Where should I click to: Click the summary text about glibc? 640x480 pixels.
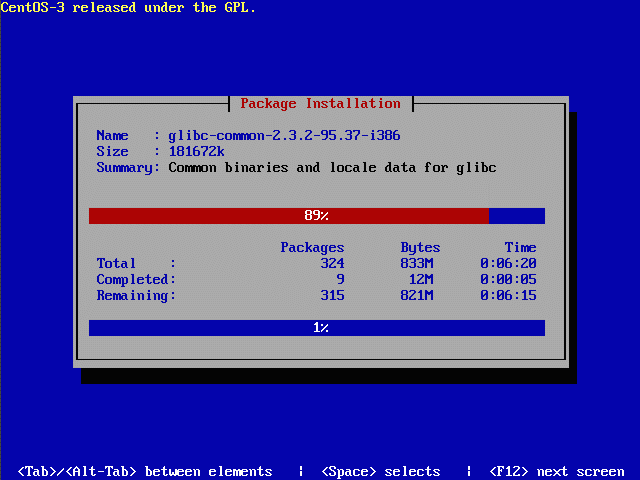332,167
